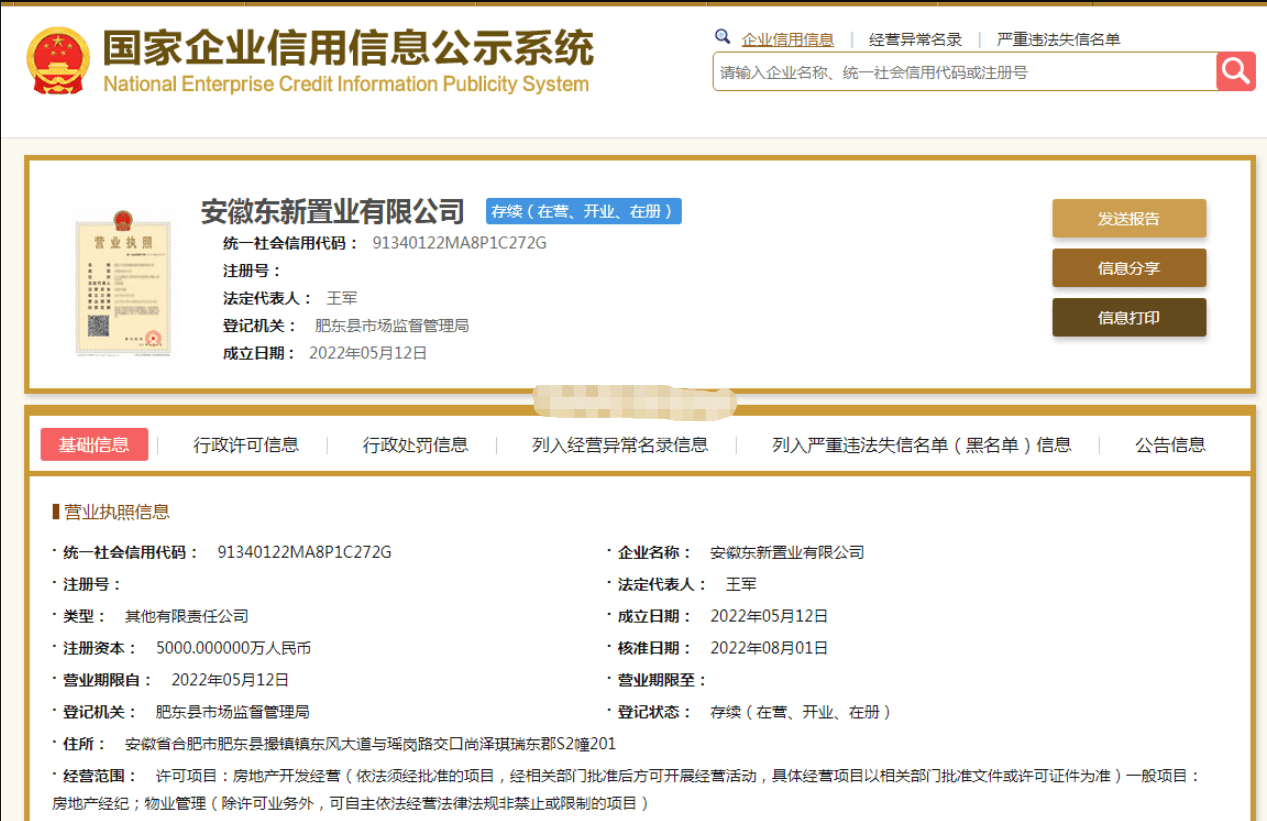Click the small magnifier icon beside 企业信用信息
The image size is (1267, 821).
point(722,37)
